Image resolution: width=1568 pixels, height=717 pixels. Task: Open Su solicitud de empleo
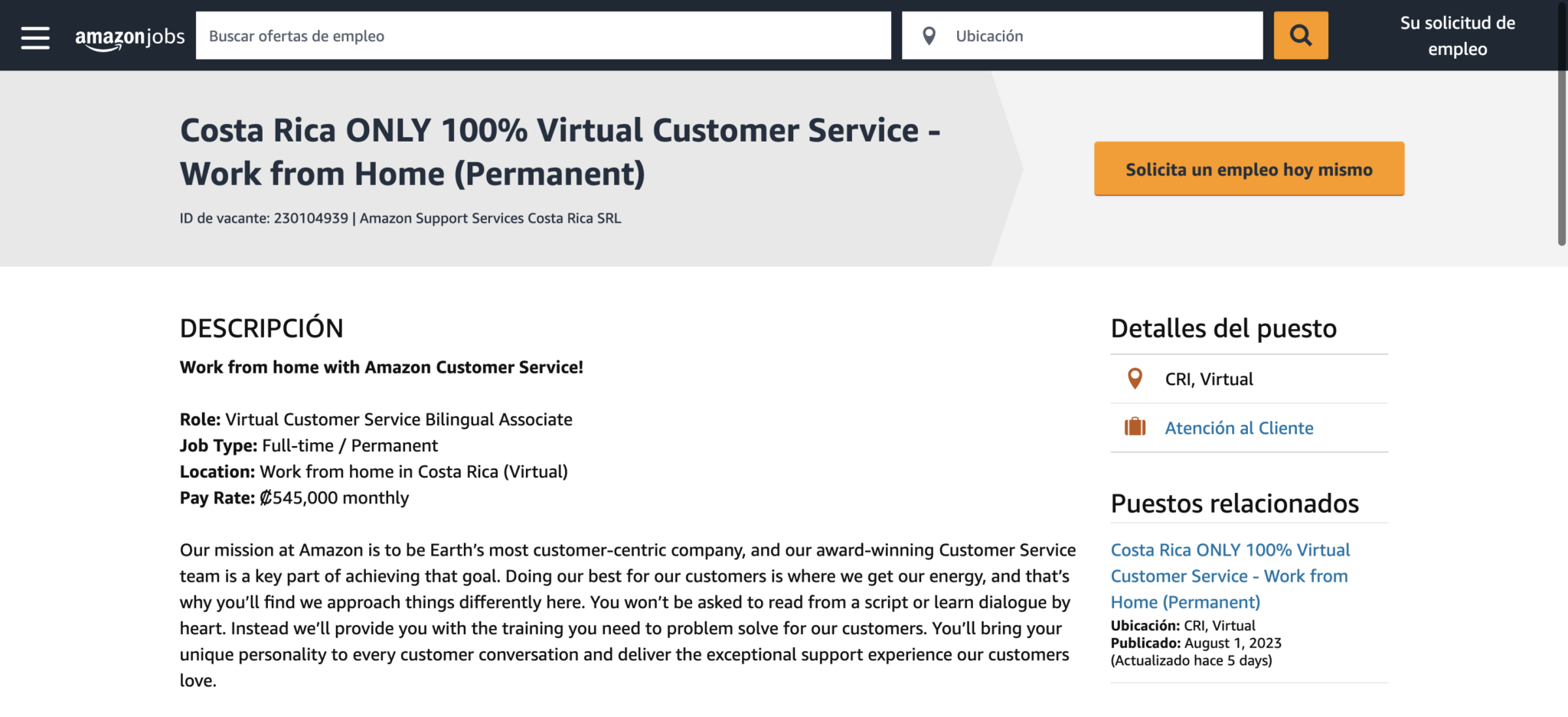[x=1457, y=35]
